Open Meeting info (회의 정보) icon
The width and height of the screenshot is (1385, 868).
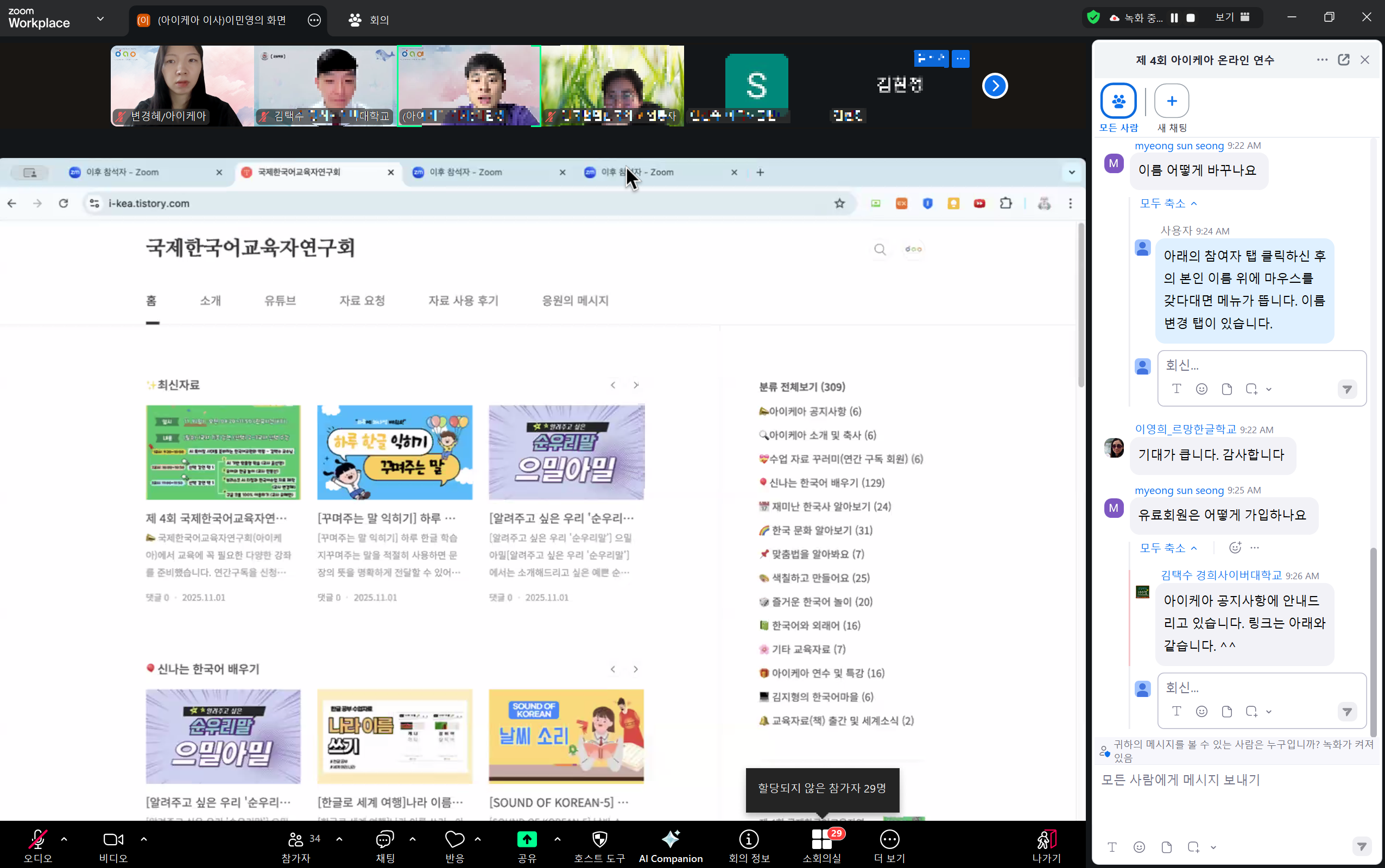(749, 840)
